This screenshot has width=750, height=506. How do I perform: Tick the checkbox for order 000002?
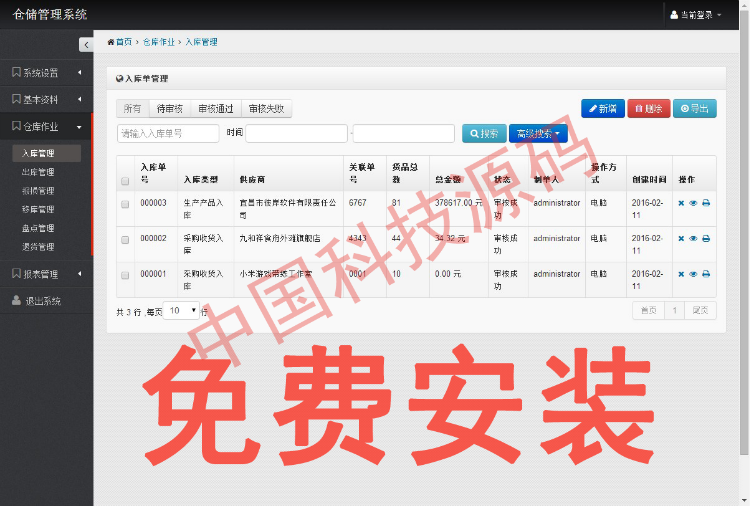tap(125, 239)
